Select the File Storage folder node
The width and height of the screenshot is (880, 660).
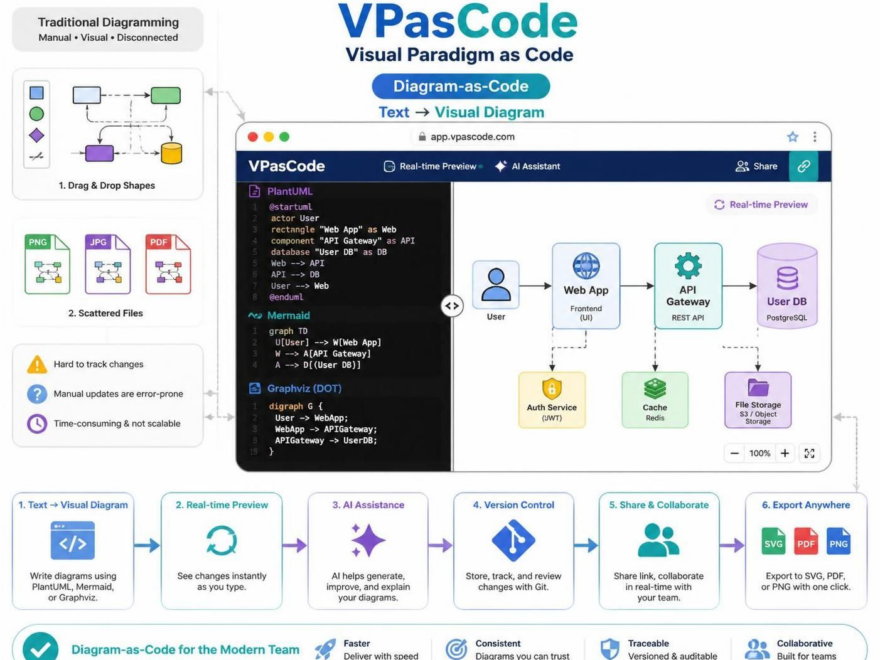[758, 400]
